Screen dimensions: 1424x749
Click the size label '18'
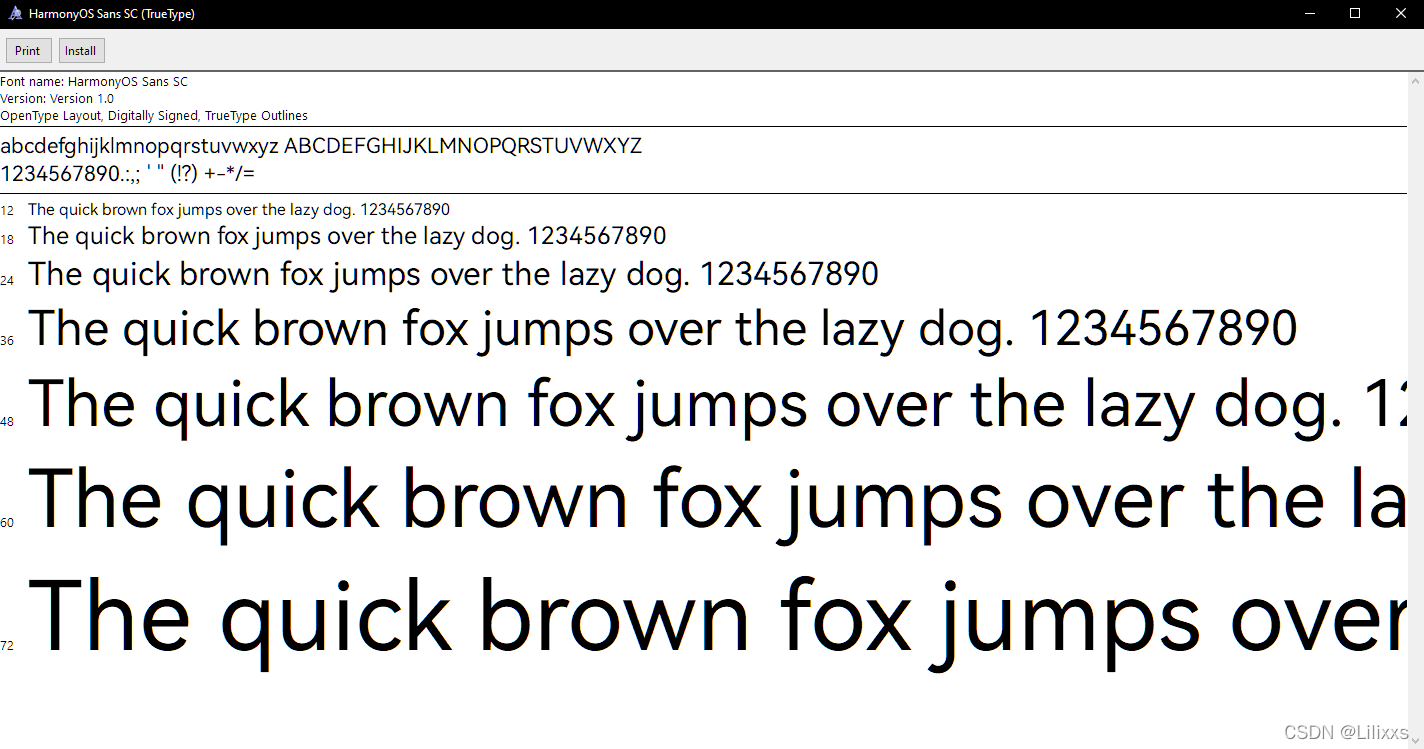click(x=8, y=239)
